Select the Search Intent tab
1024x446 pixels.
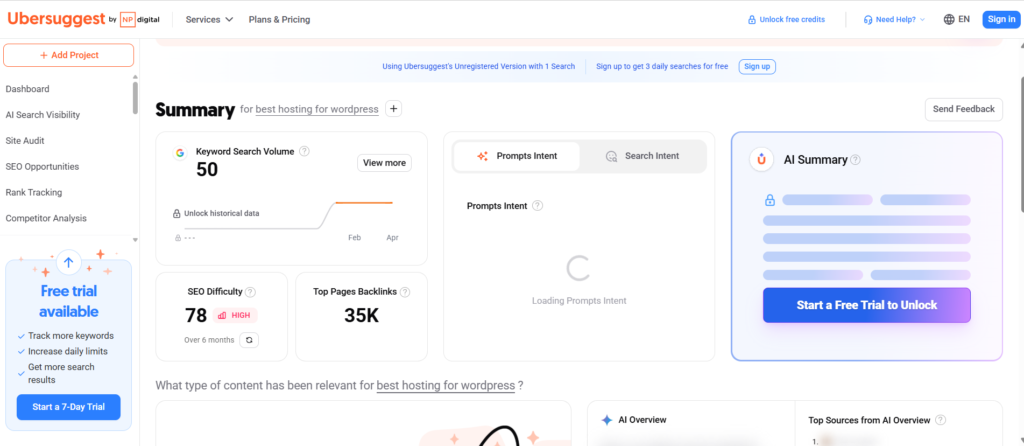(642, 156)
